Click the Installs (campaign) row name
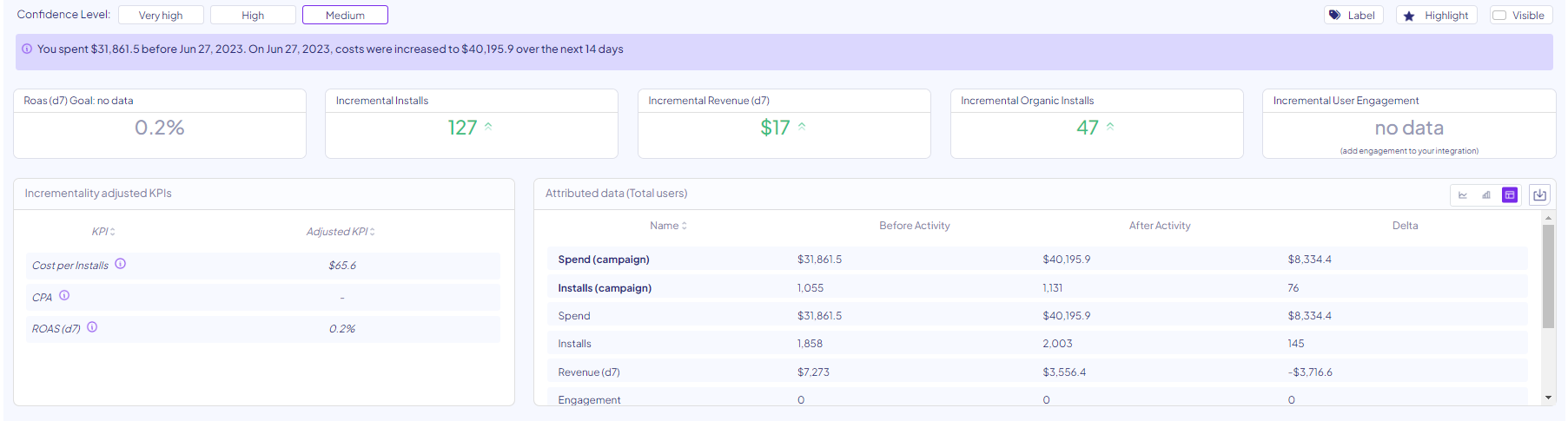 (x=605, y=288)
